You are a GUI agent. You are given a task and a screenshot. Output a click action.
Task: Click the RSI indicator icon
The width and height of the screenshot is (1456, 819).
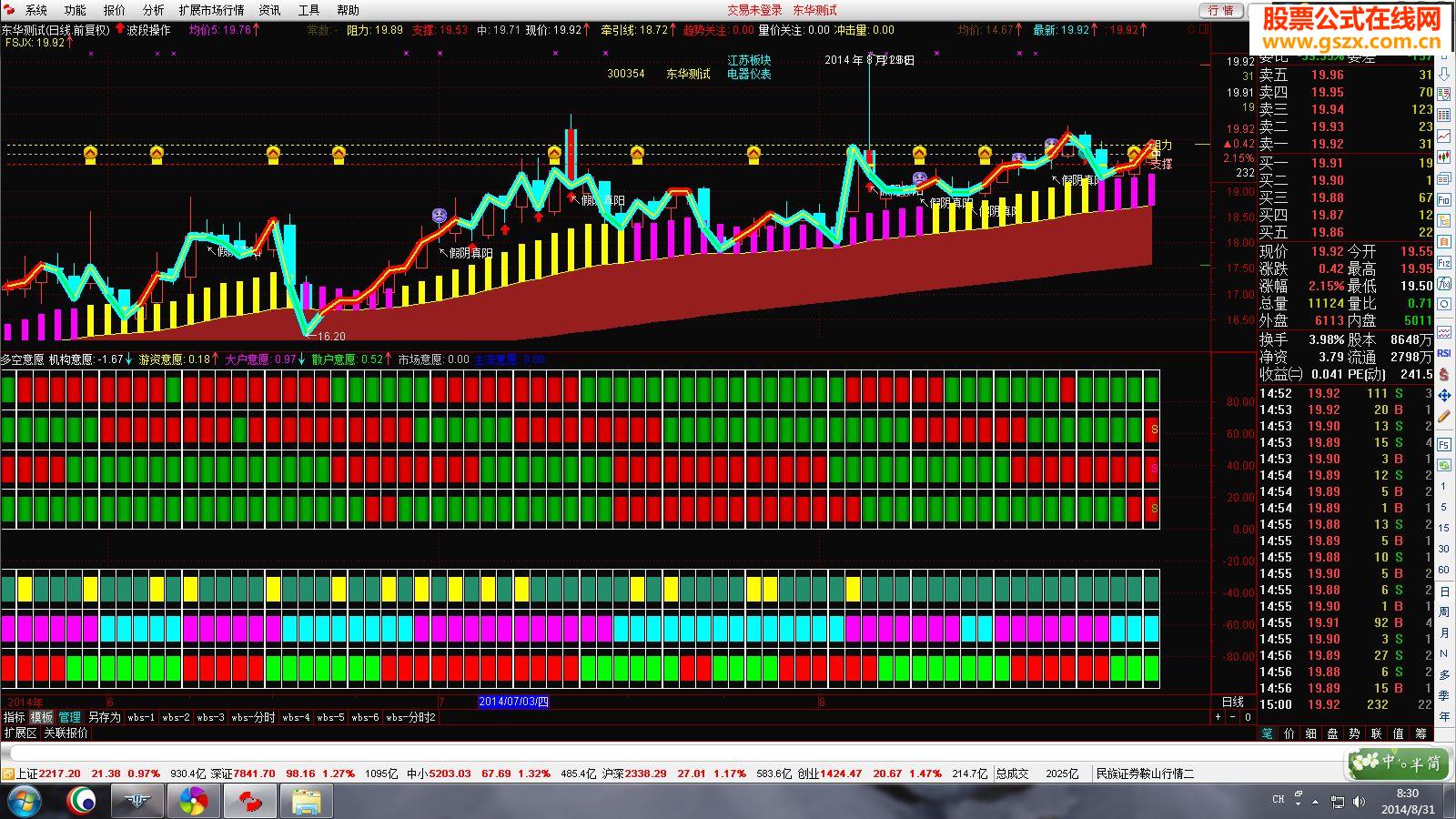pos(1444,353)
